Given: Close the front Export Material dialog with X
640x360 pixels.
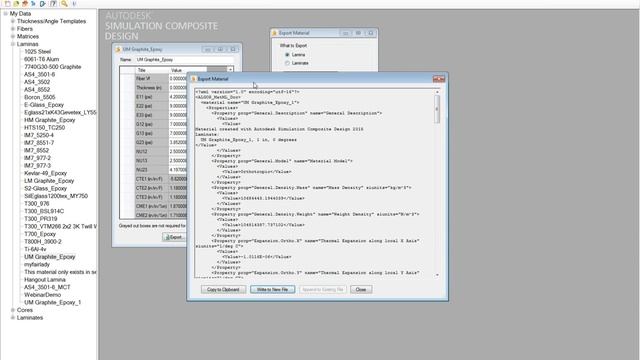Looking at the screenshot, I should coord(439,79).
